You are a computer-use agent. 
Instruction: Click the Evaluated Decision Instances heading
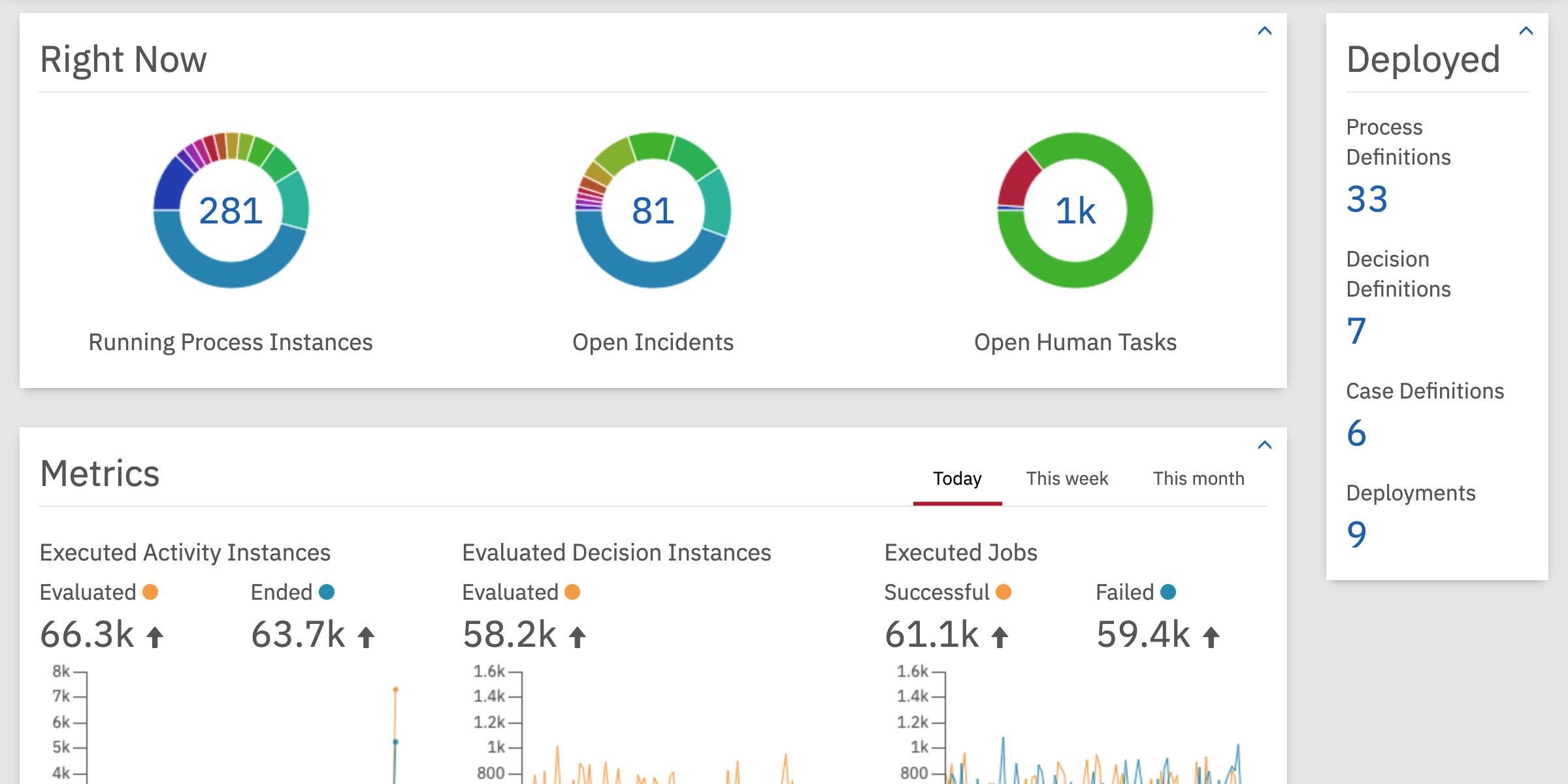[x=617, y=553]
